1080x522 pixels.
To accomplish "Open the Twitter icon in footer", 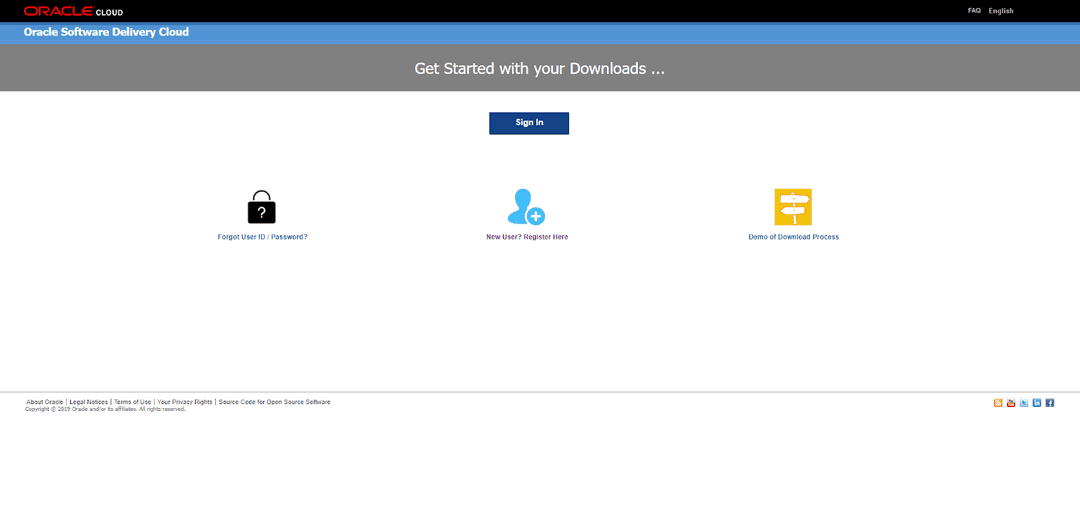I will point(1024,403).
